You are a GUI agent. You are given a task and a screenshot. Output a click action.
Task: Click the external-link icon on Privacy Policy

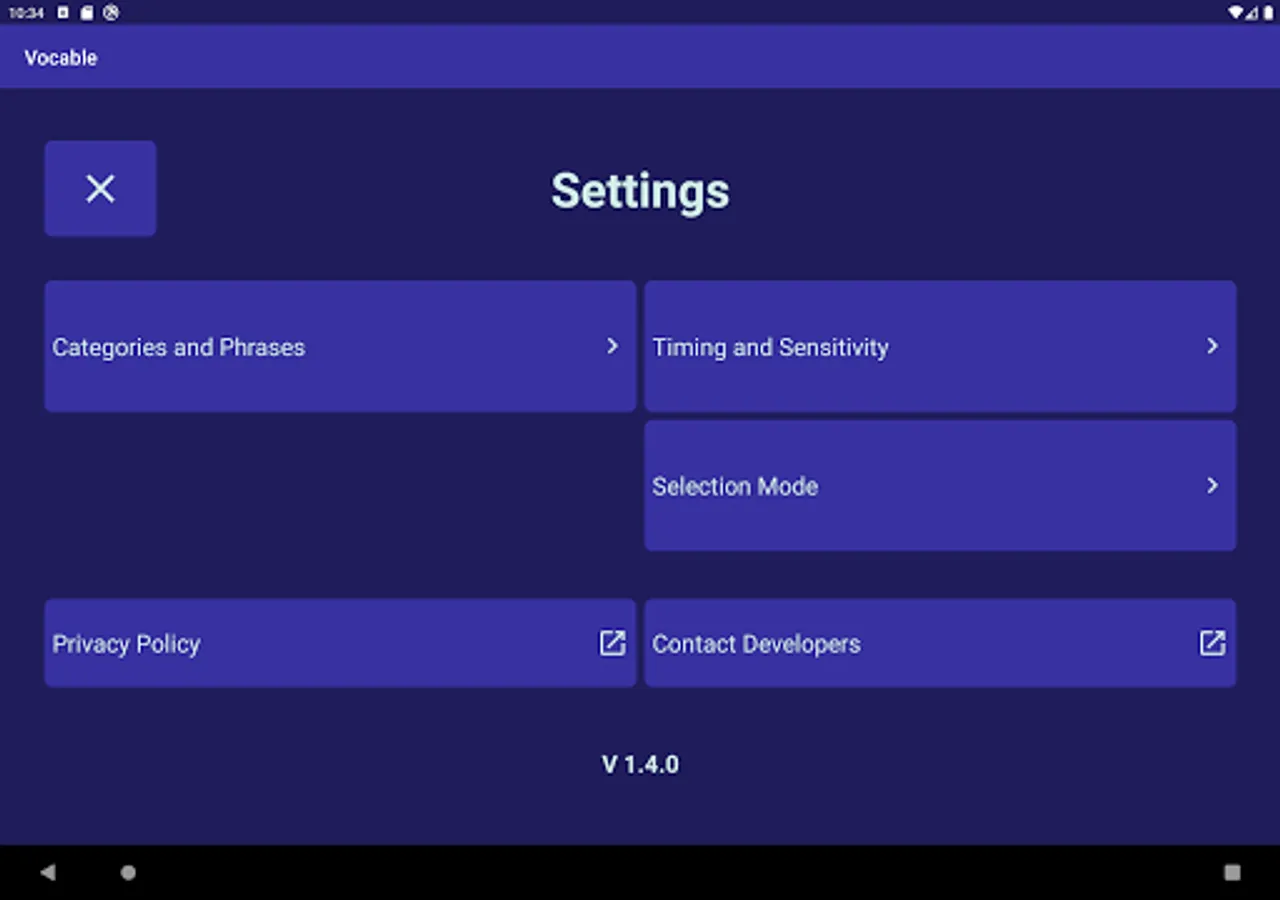(612, 643)
